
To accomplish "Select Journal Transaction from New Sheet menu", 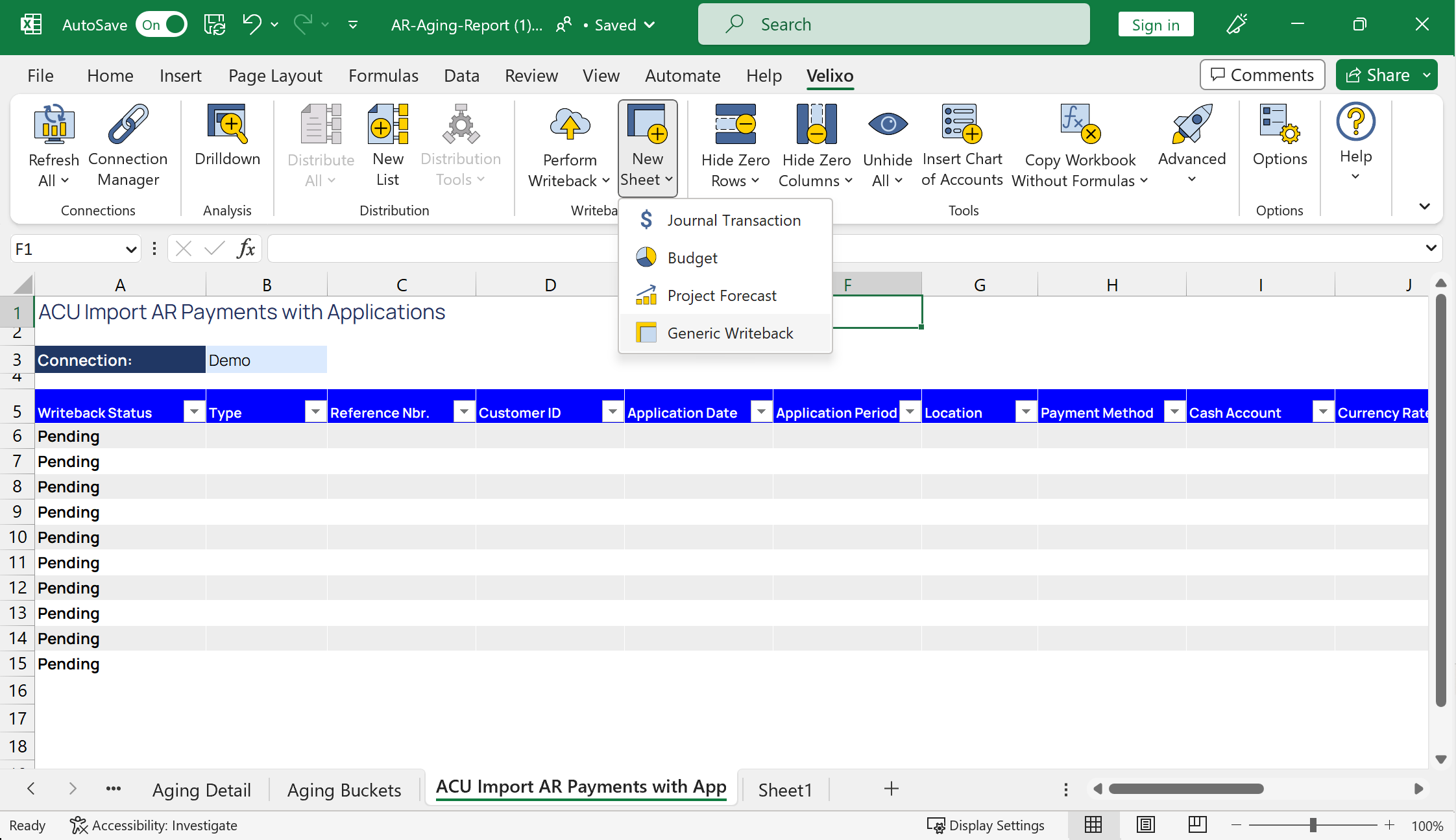I will (x=725, y=220).
